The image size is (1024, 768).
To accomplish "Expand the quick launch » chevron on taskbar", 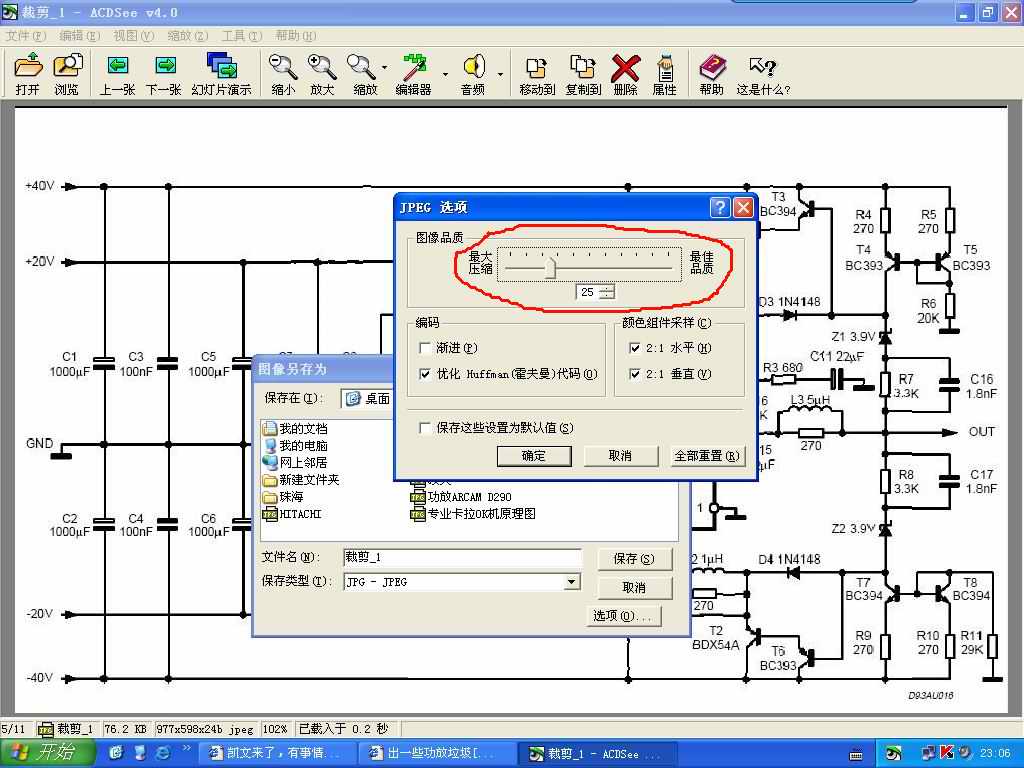I will (186, 748).
